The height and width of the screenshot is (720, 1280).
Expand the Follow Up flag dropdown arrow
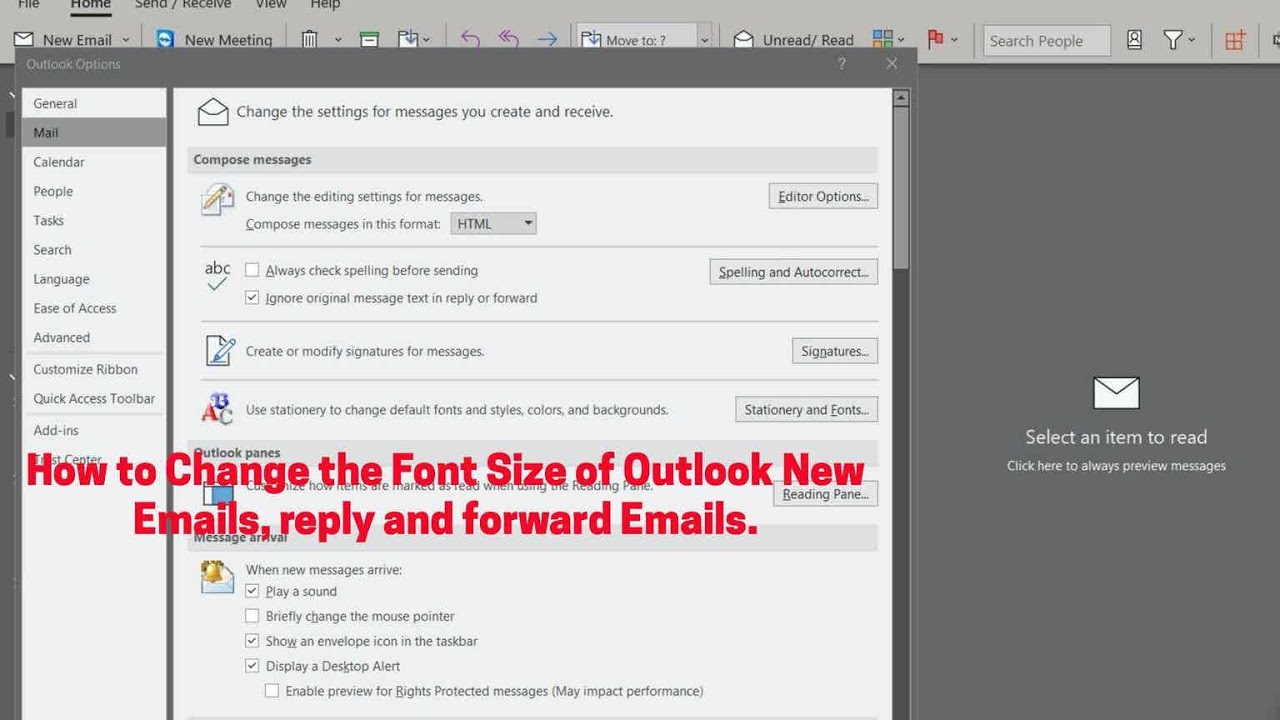tap(954, 40)
